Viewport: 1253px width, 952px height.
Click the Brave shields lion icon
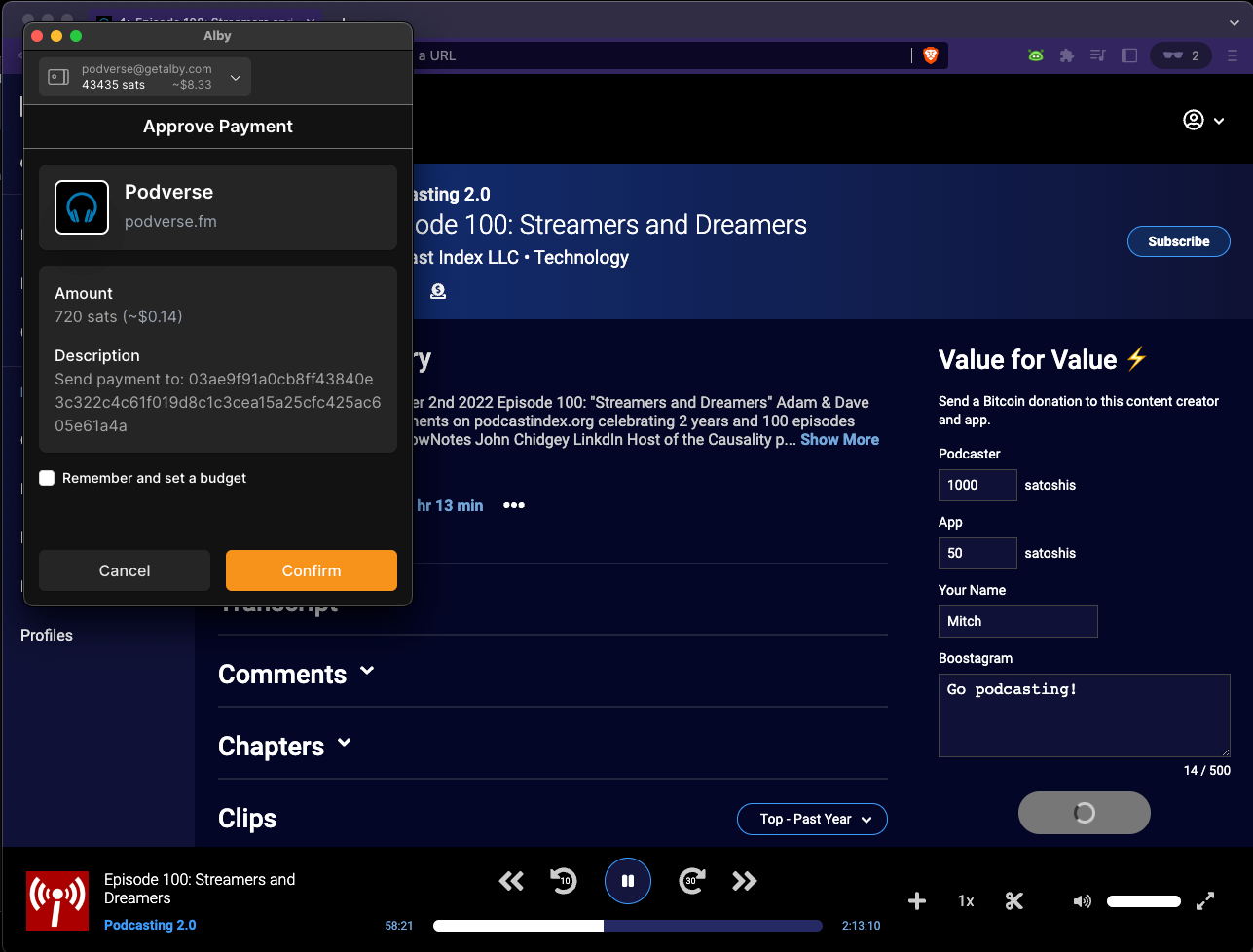click(x=930, y=55)
